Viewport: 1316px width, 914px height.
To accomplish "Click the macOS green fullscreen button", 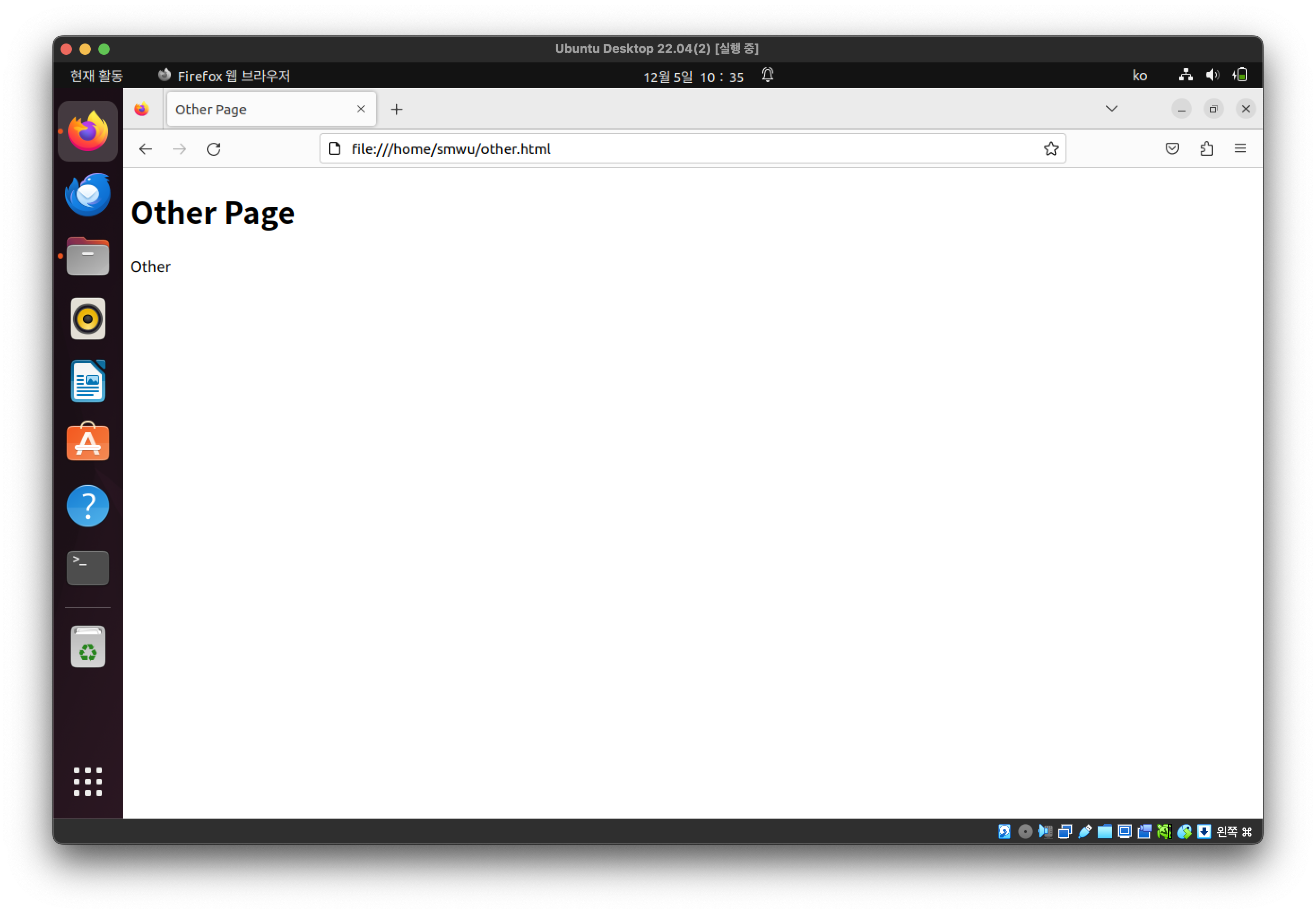I will (x=104, y=49).
